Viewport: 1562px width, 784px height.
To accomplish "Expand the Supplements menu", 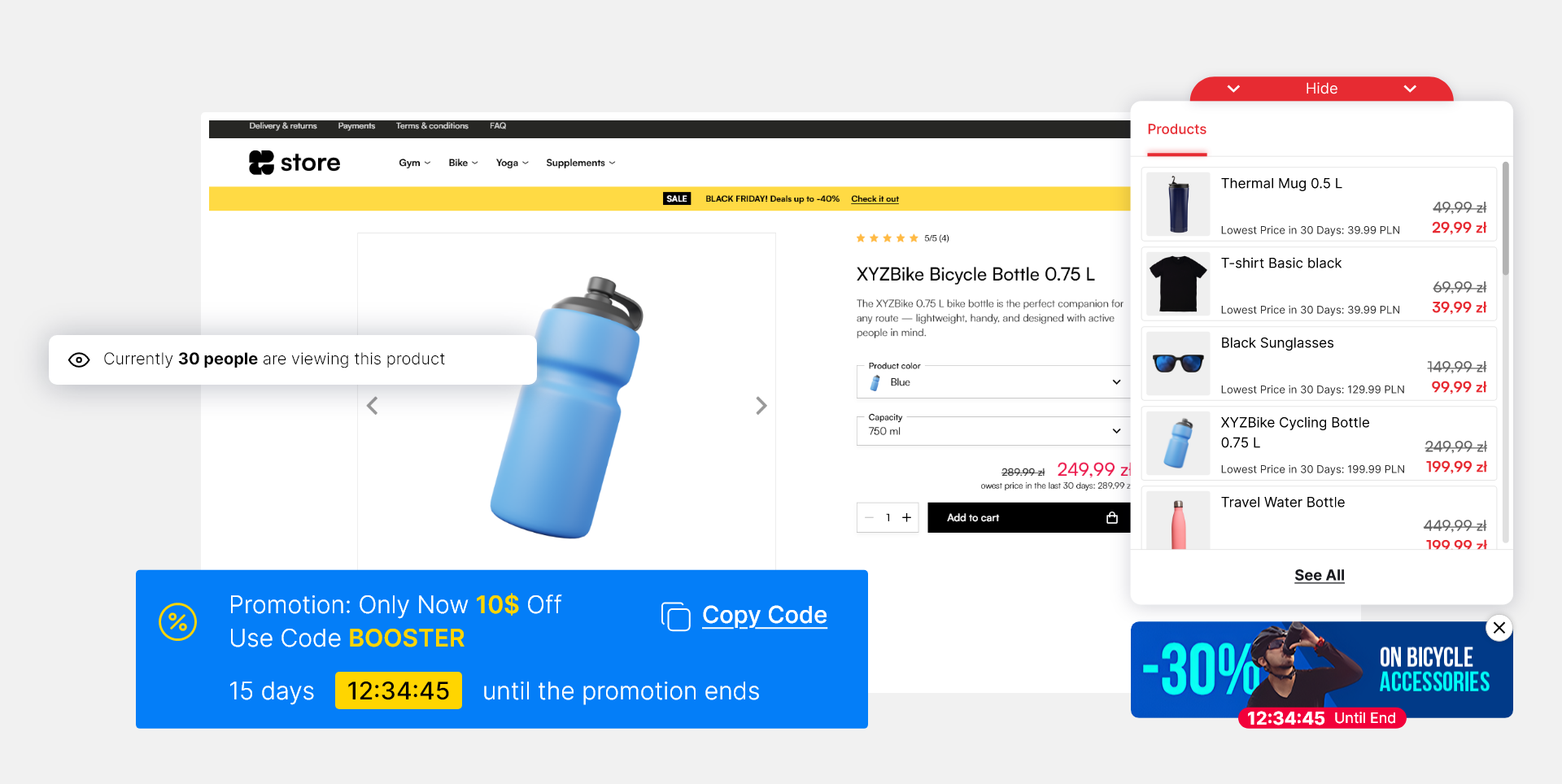I will [580, 163].
